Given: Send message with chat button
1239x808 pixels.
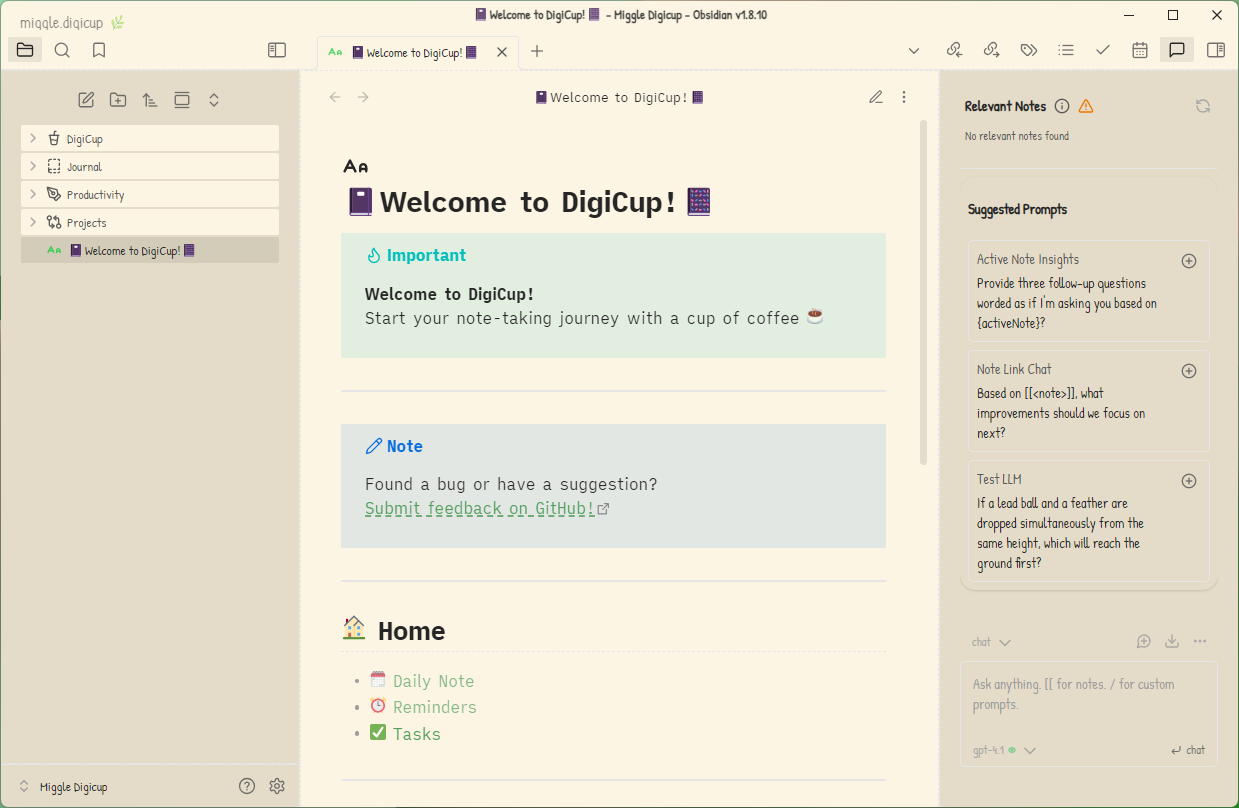Looking at the screenshot, I should (1188, 750).
